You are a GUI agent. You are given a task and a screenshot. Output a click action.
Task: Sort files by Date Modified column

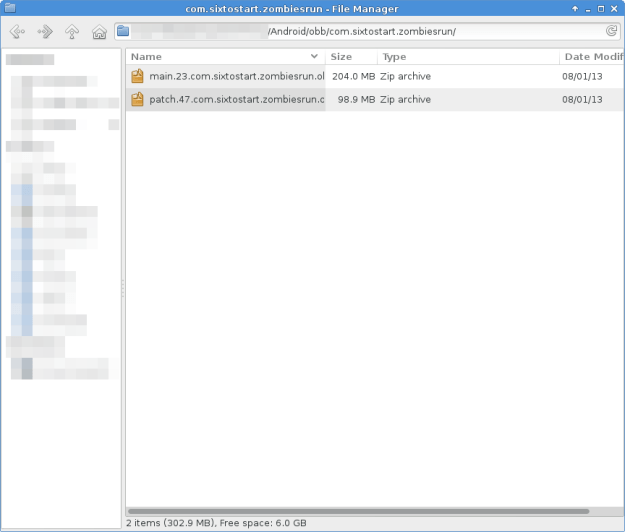click(592, 57)
